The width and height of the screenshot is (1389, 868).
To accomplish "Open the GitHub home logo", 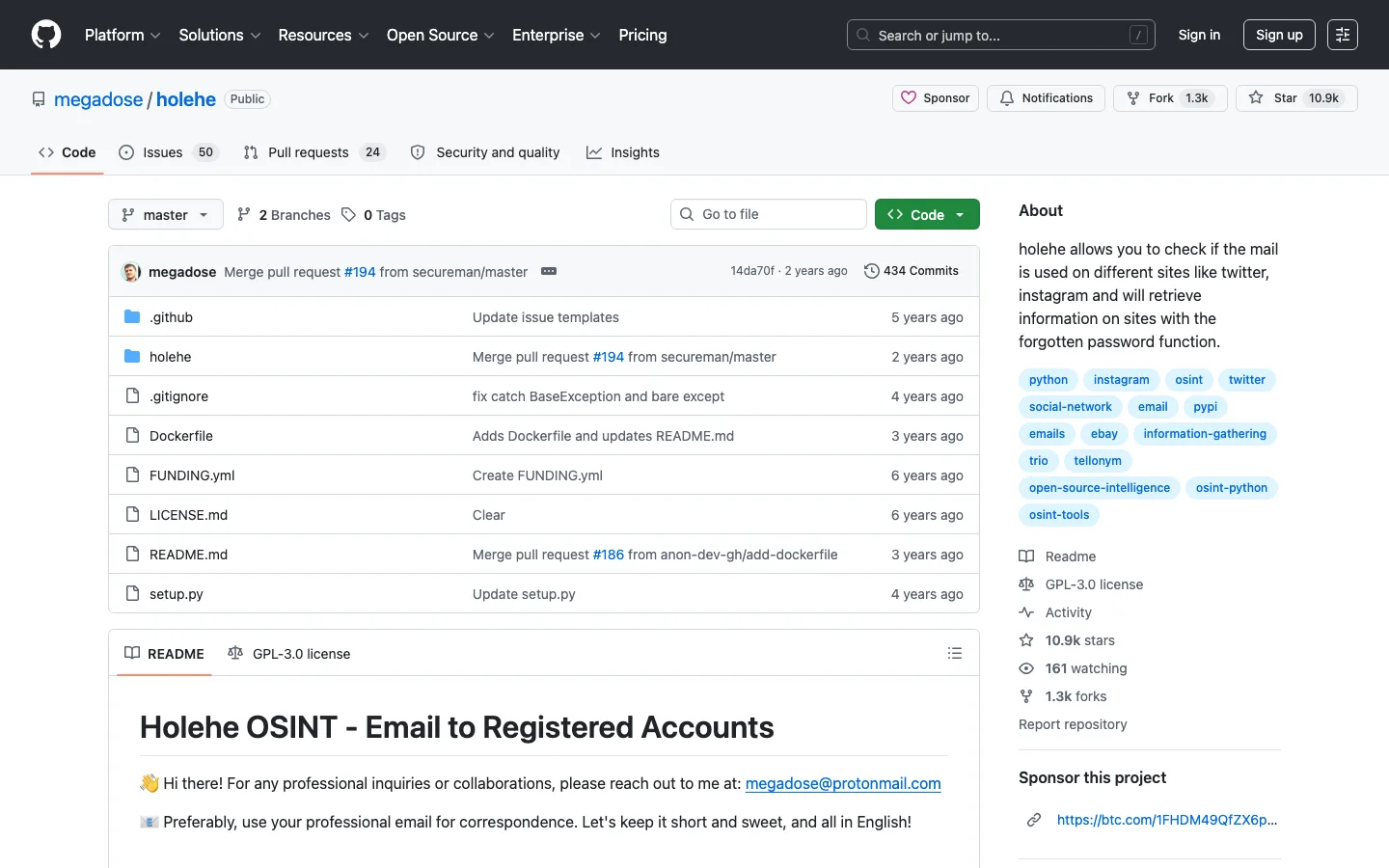I will click(x=46, y=35).
